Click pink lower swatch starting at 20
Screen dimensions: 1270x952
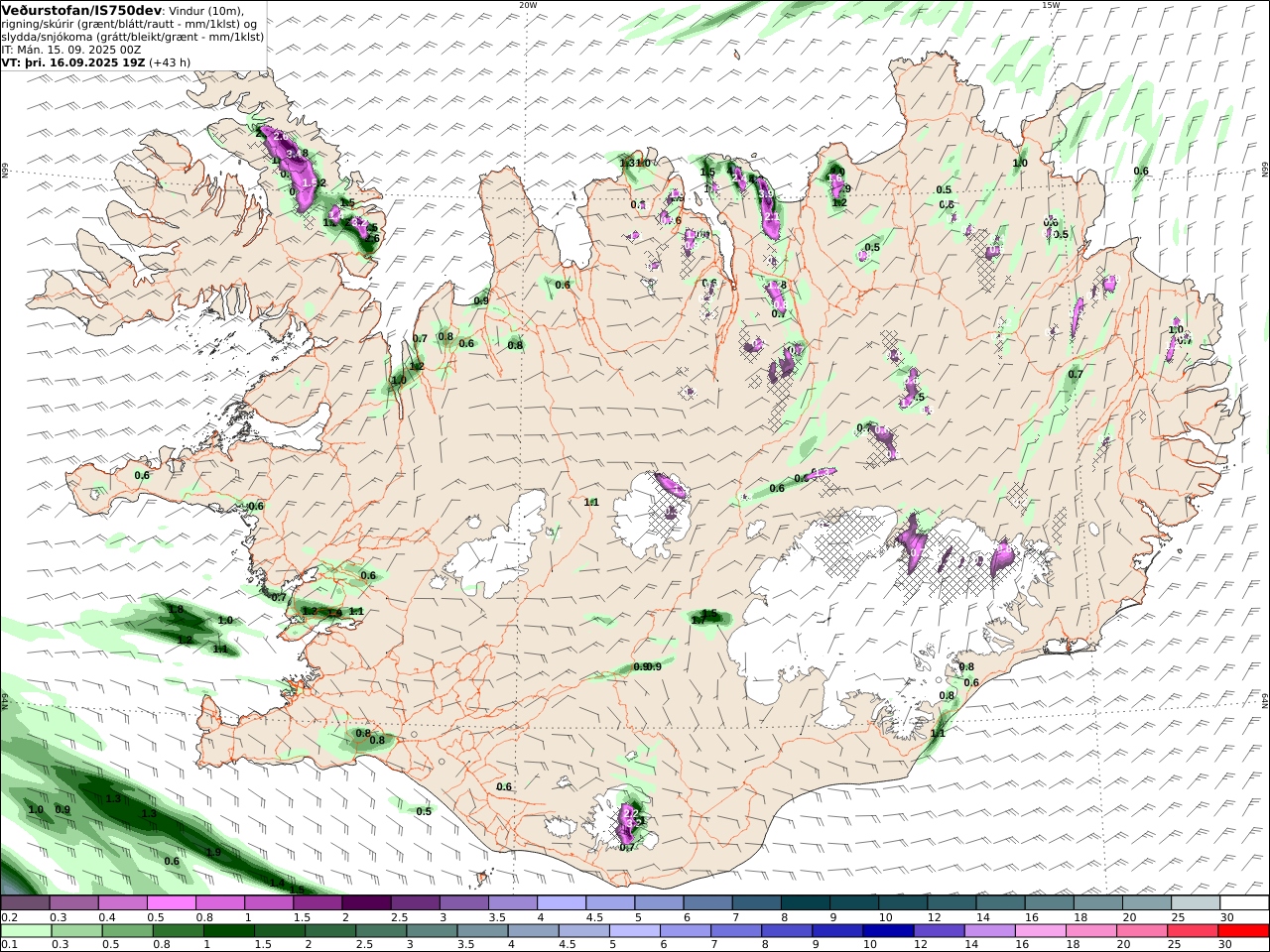pos(1141,931)
